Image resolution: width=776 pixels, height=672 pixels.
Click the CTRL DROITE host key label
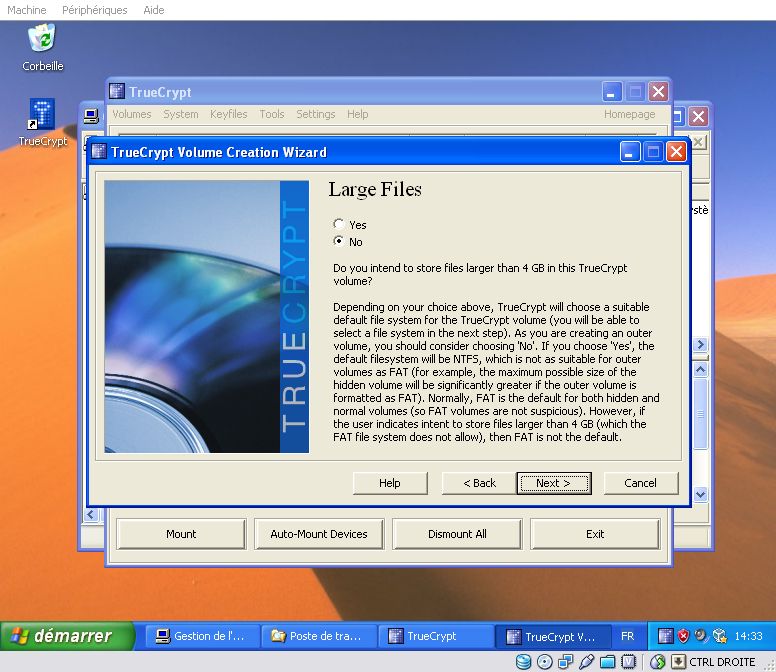click(x=722, y=662)
